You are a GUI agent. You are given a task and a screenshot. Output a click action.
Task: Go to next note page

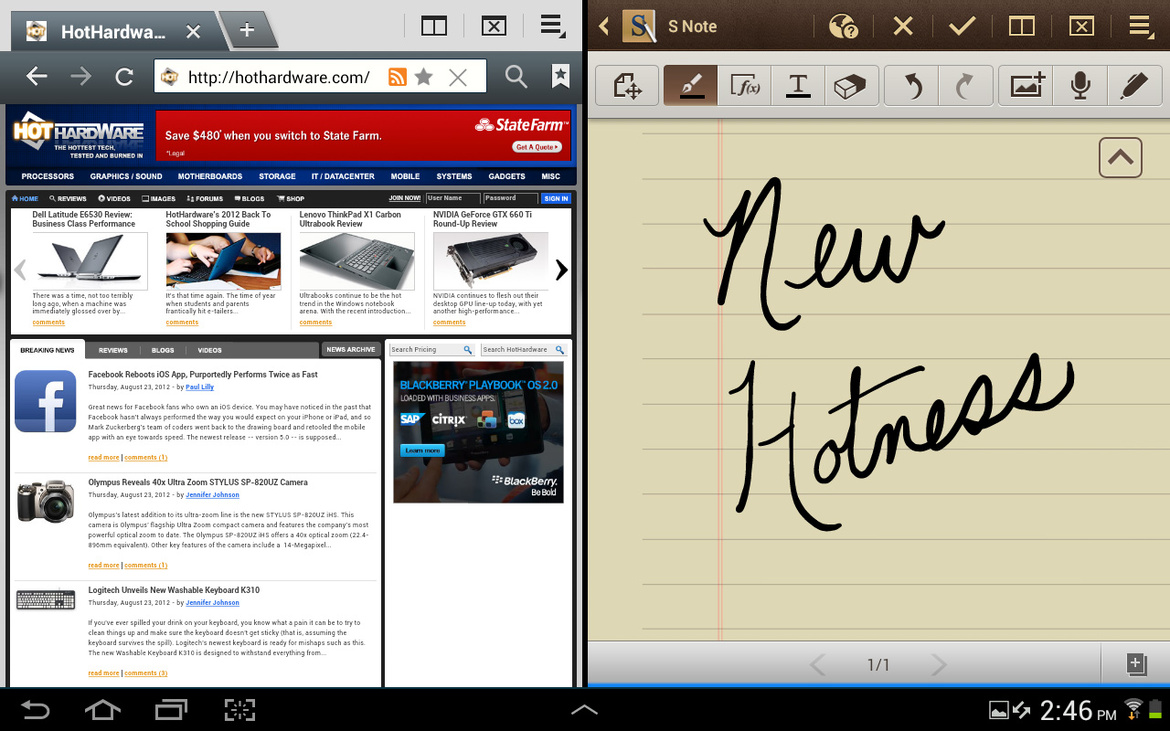939,664
